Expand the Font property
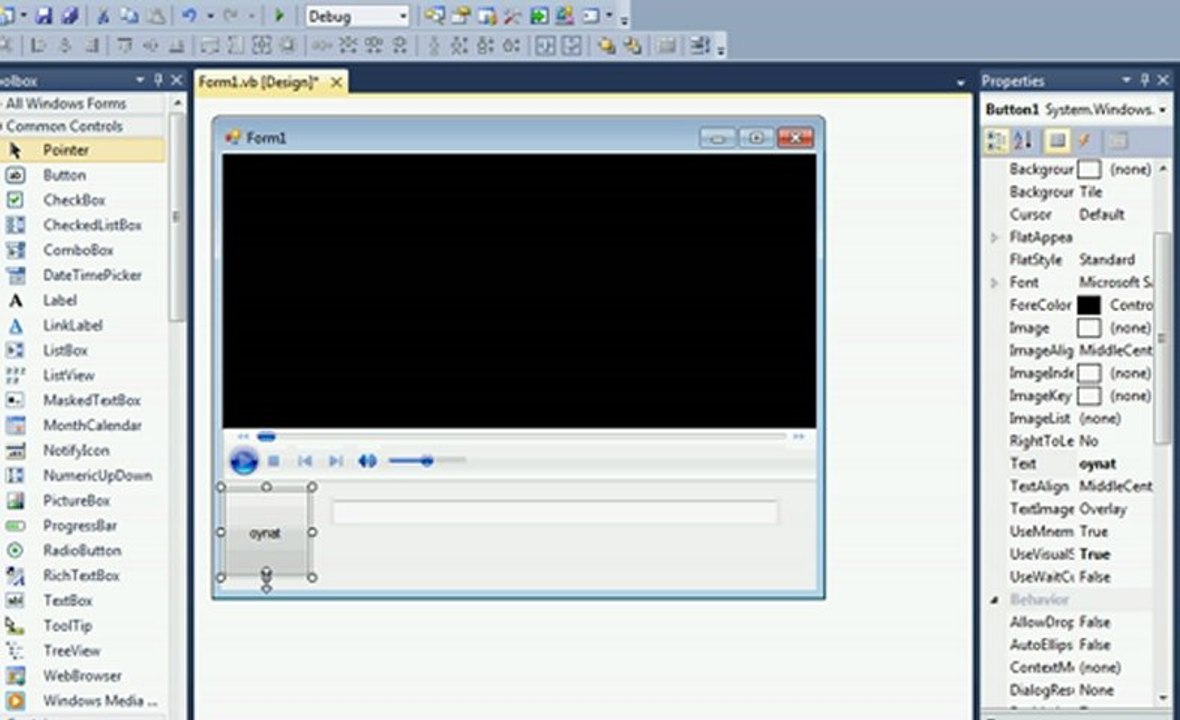Viewport: 1180px width, 720px height. [x=994, y=283]
